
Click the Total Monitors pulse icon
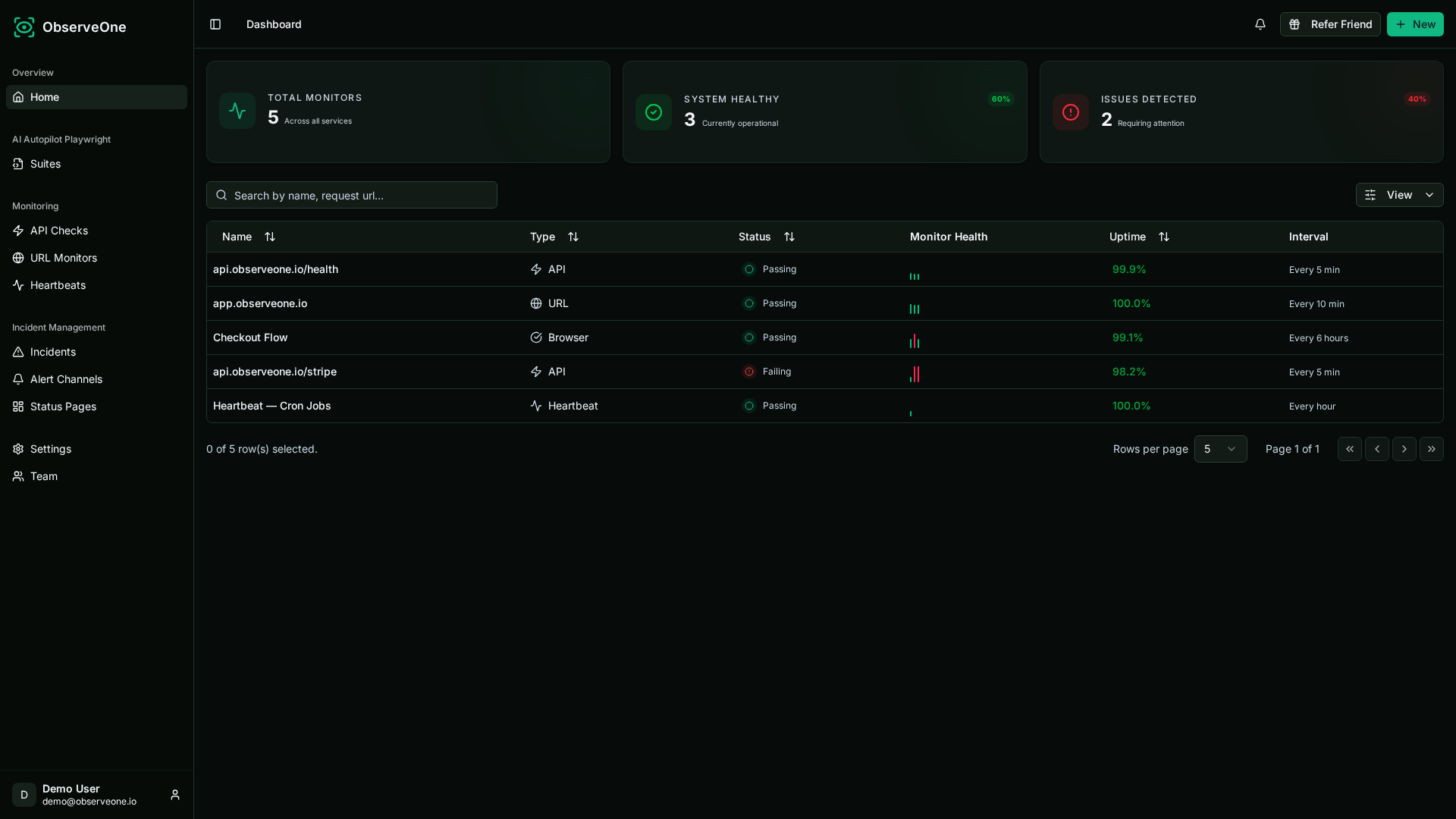237,111
